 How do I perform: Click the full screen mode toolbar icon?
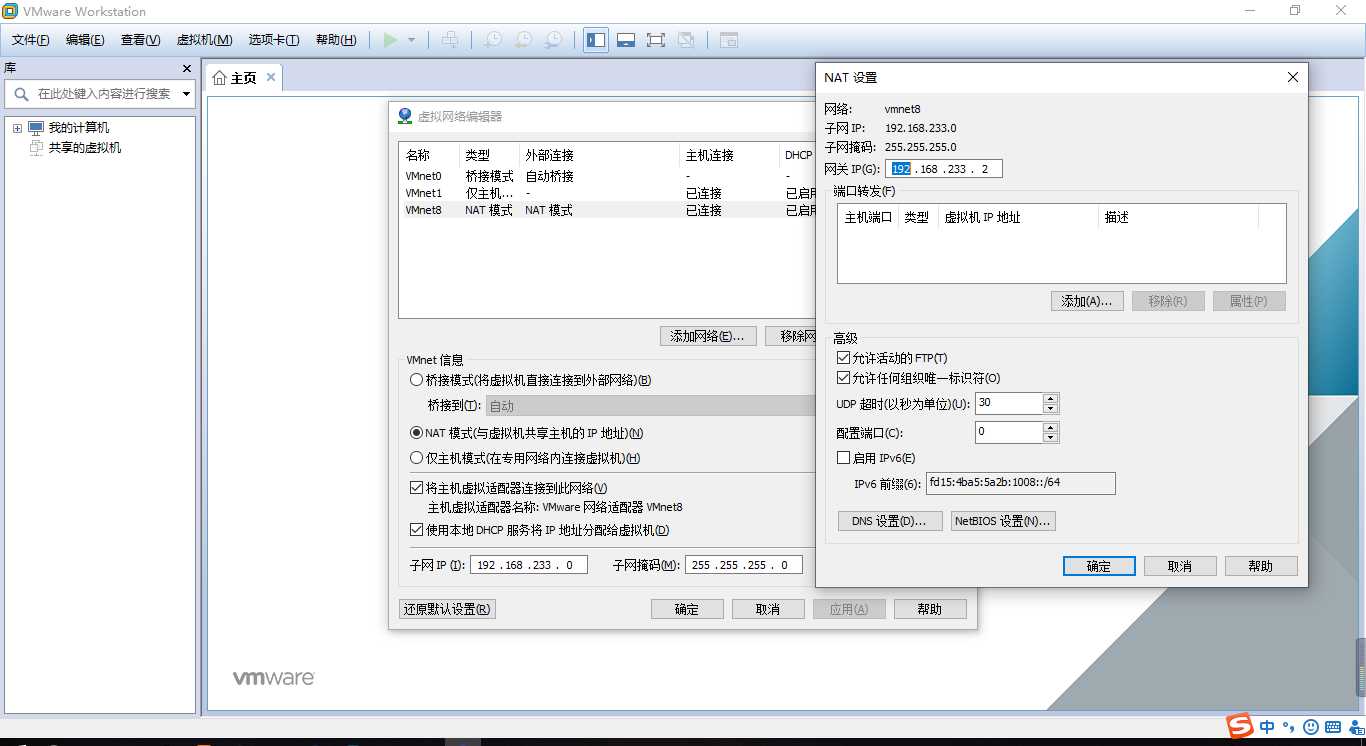point(656,40)
